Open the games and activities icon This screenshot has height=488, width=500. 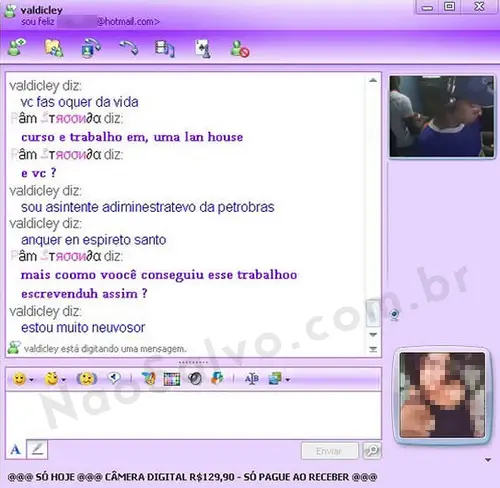[x=203, y=49]
